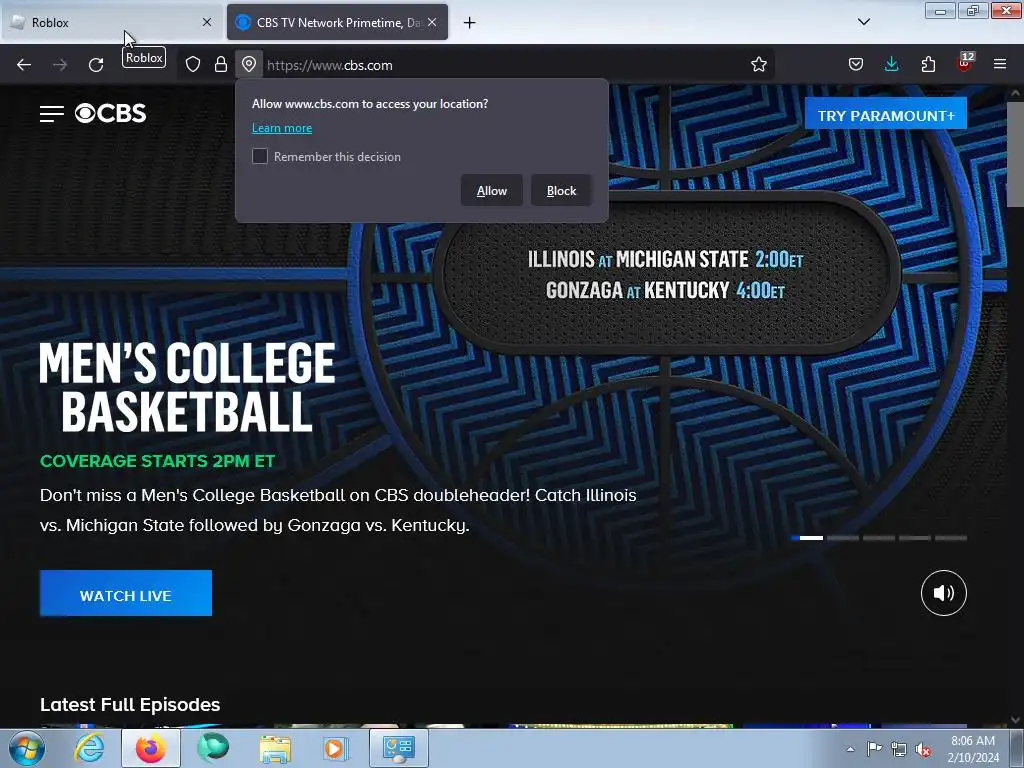1024x768 pixels.
Task: Click the MEN'S COLLEGE BASKETBALL headline
Action: click(187, 387)
